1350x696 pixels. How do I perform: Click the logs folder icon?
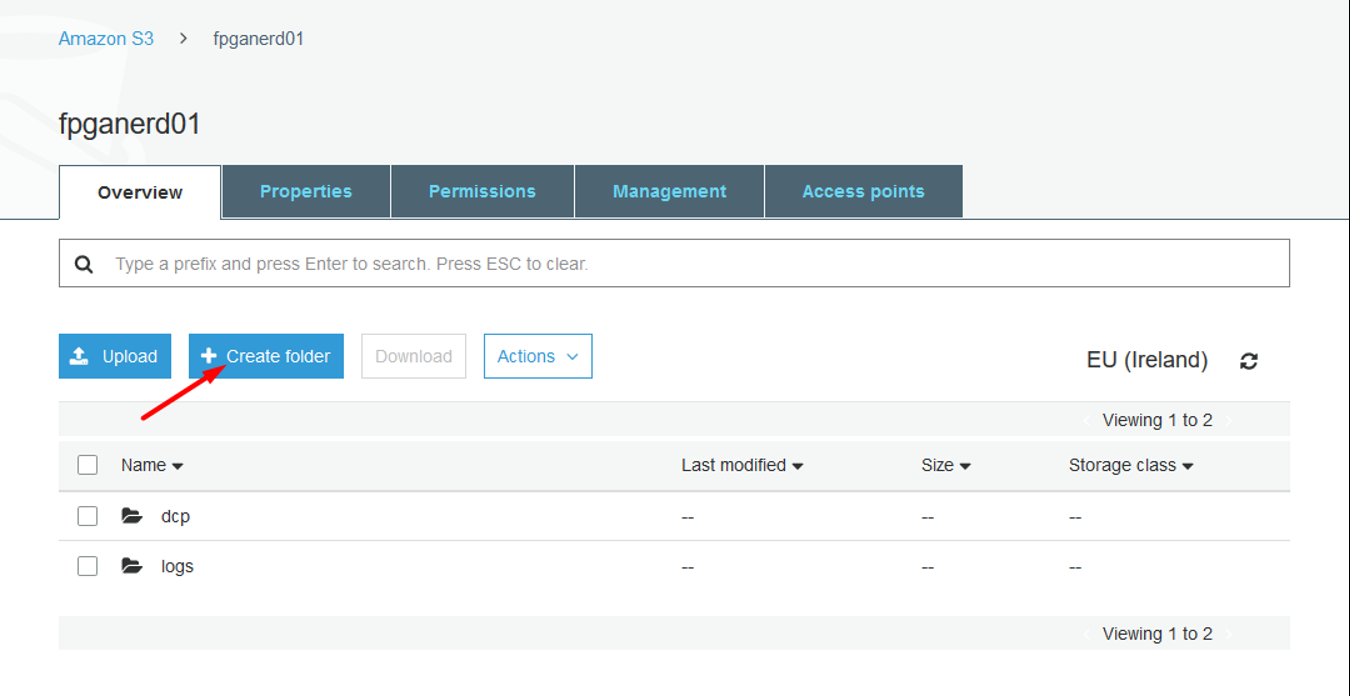coord(132,566)
